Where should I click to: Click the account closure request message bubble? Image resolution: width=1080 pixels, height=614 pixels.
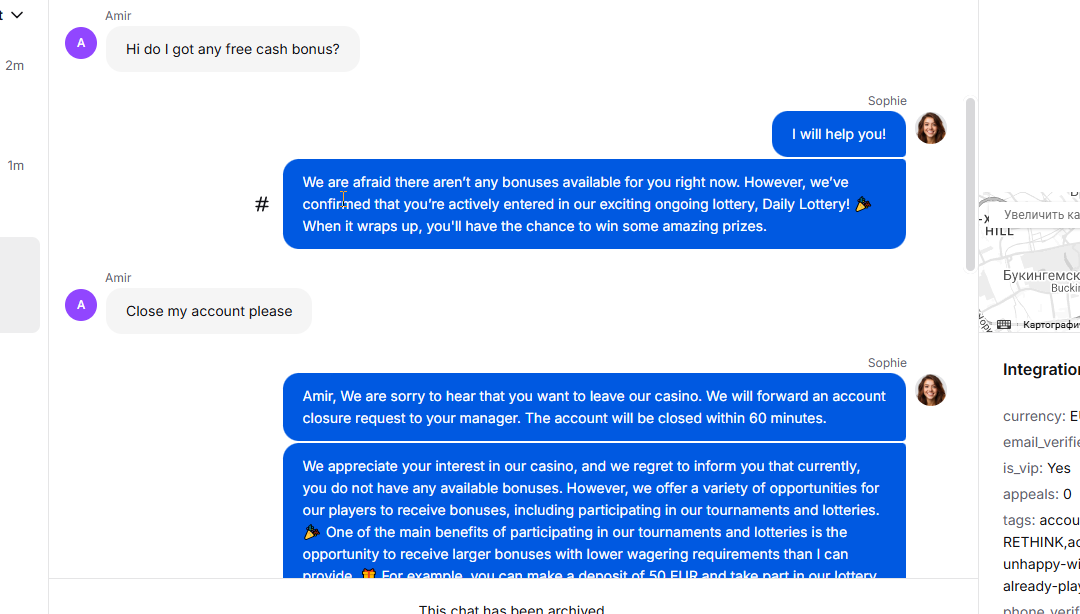pos(594,407)
